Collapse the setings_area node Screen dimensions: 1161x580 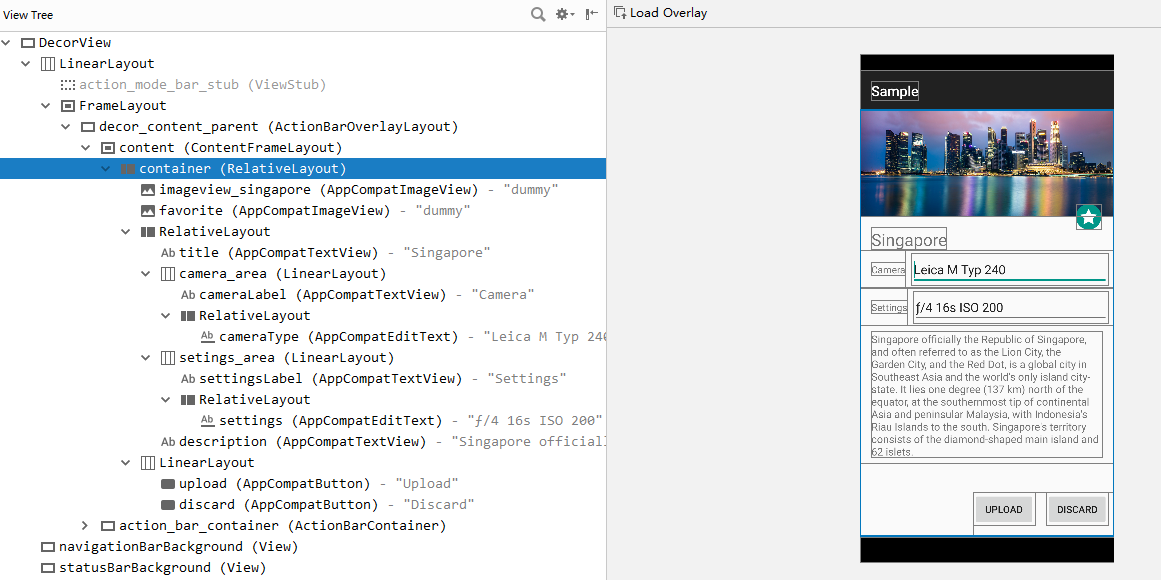pyautogui.click(x=146, y=358)
